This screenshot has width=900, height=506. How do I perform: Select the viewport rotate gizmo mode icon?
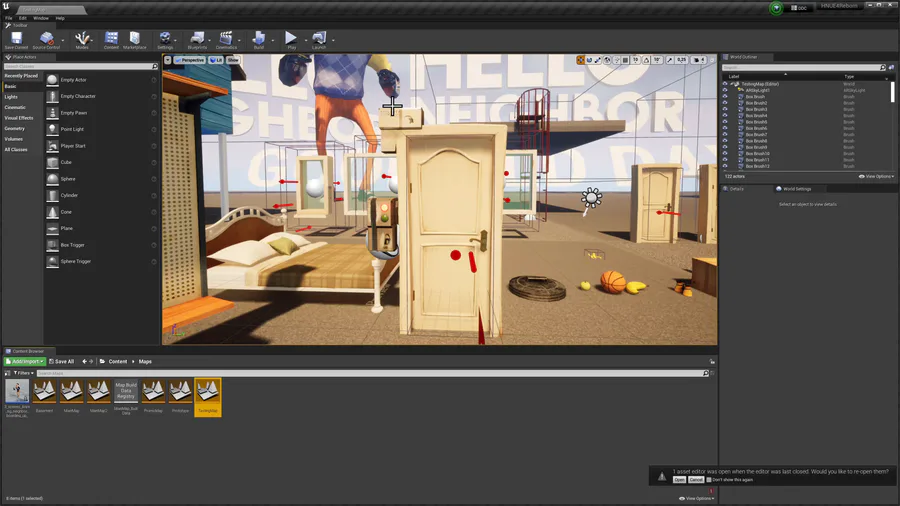click(x=589, y=60)
